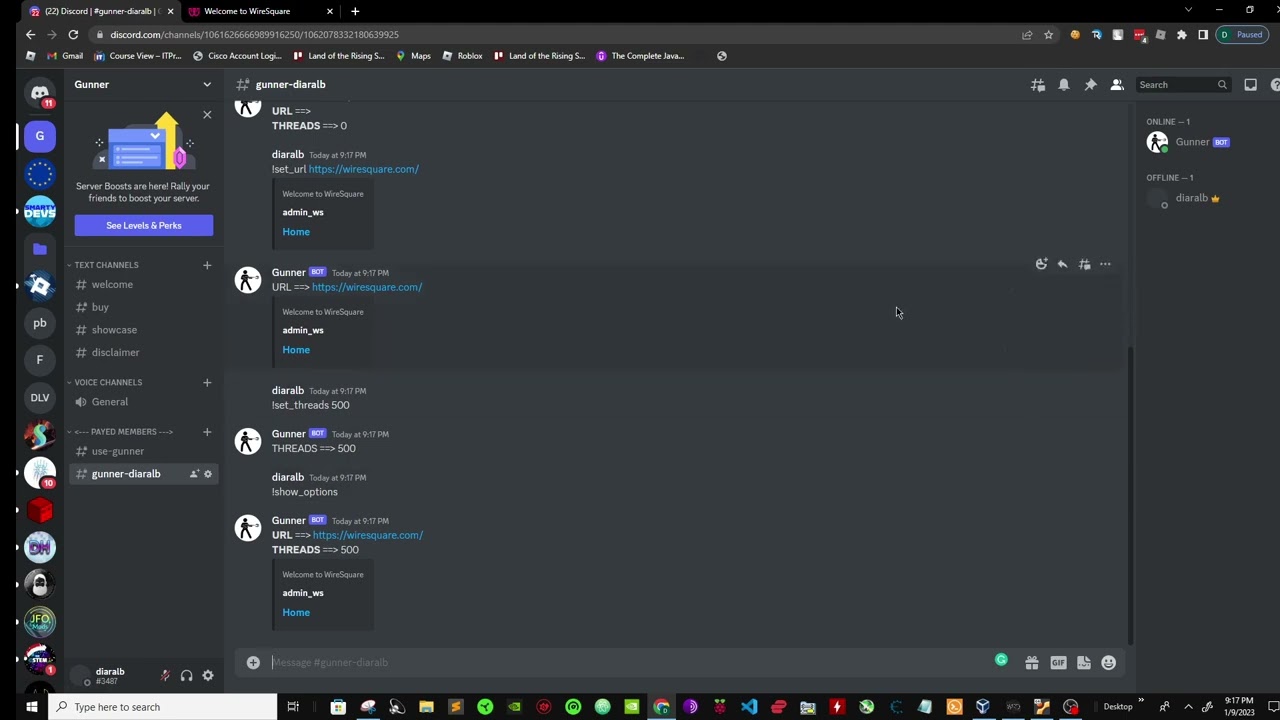This screenshot has width=1280, height=720.
Task: Create invite for gunner-diaralb channel
Action: pyautogui.click(x=194, y=474)
